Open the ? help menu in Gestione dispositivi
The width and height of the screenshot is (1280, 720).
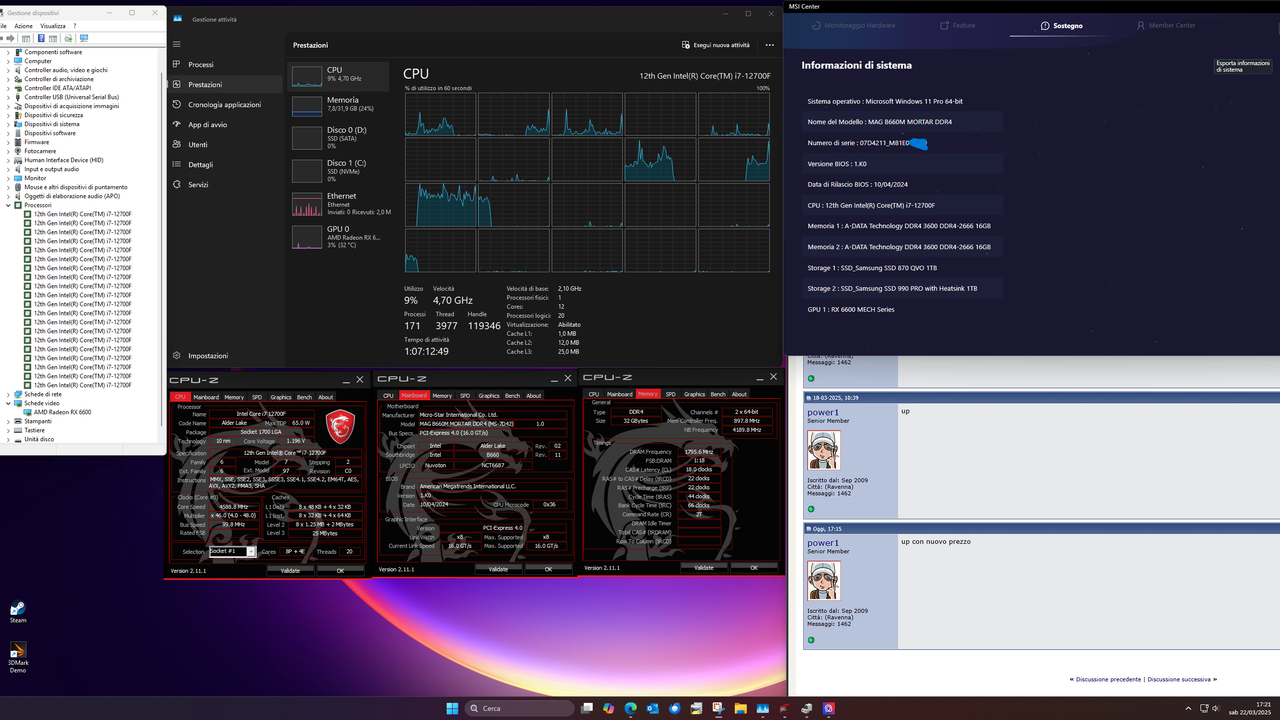pyautogui.click(x=75, y=26)
